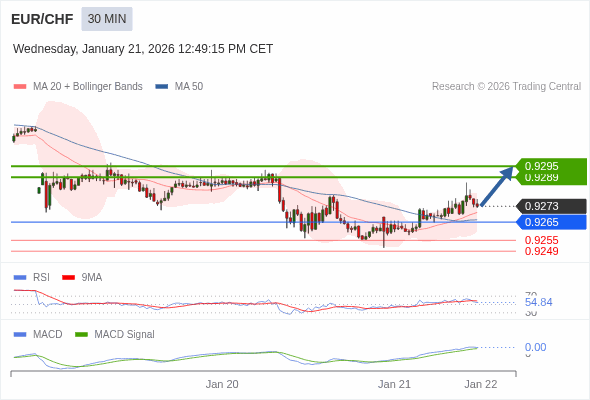
Task: Click the pink MA 20 legend swatch
Action: coord(20,87)
